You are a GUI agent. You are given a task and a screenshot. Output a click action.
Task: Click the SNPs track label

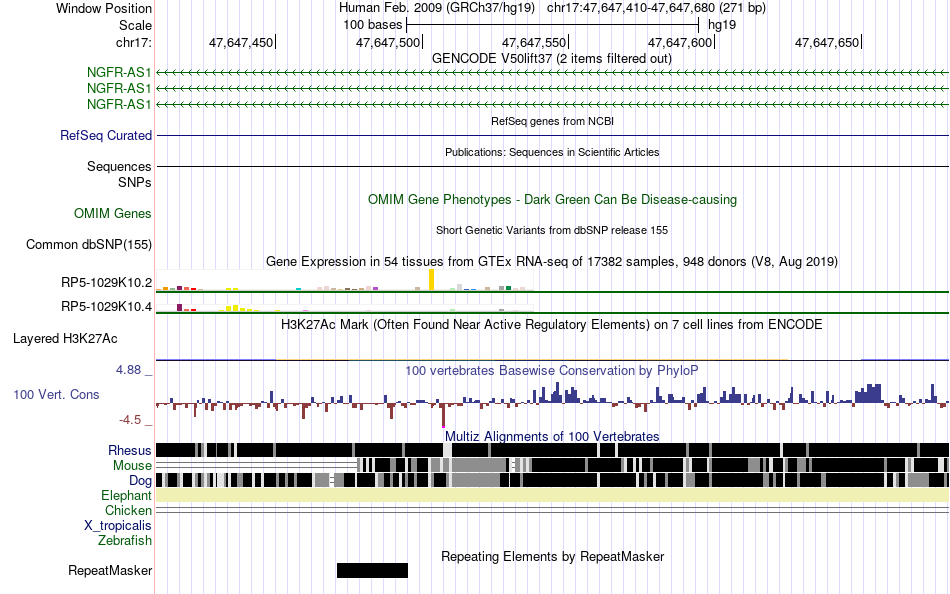(x=135, y=182)
